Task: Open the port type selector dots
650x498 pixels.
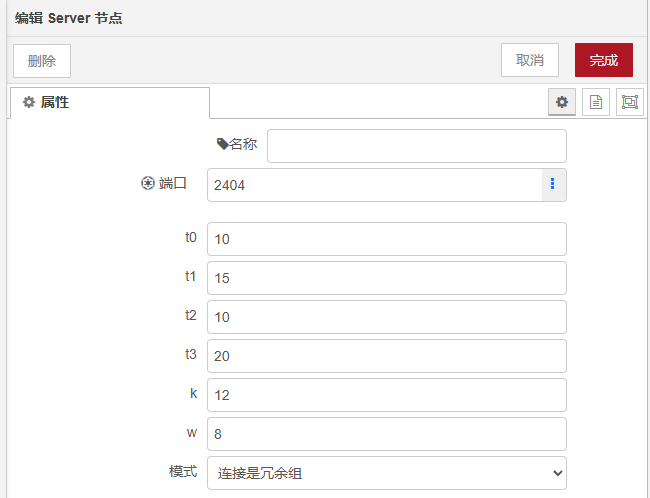Action: pyautogui.click(x=553, y=185)
